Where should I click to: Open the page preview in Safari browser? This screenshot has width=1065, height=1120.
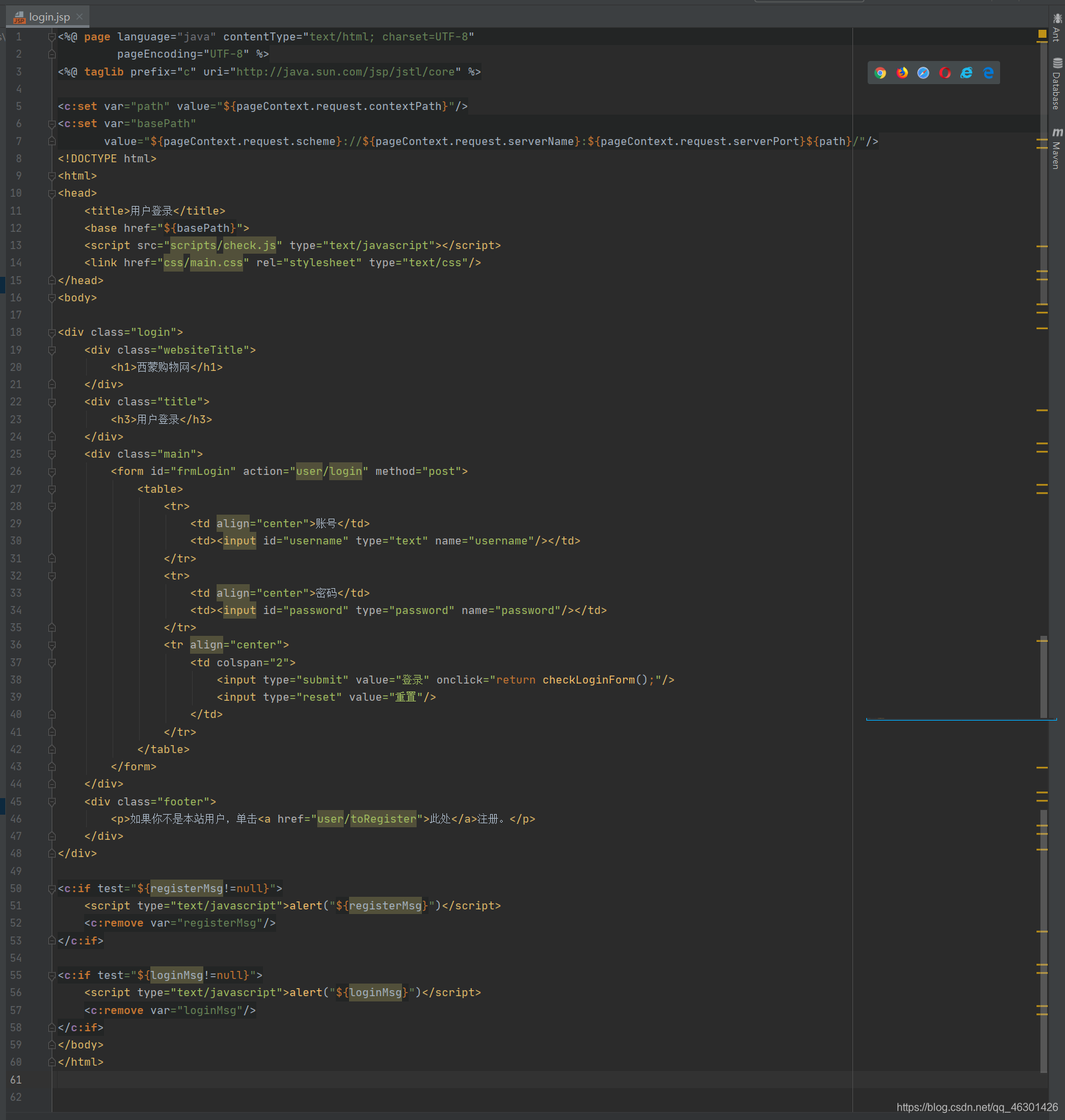pos(923,73)
